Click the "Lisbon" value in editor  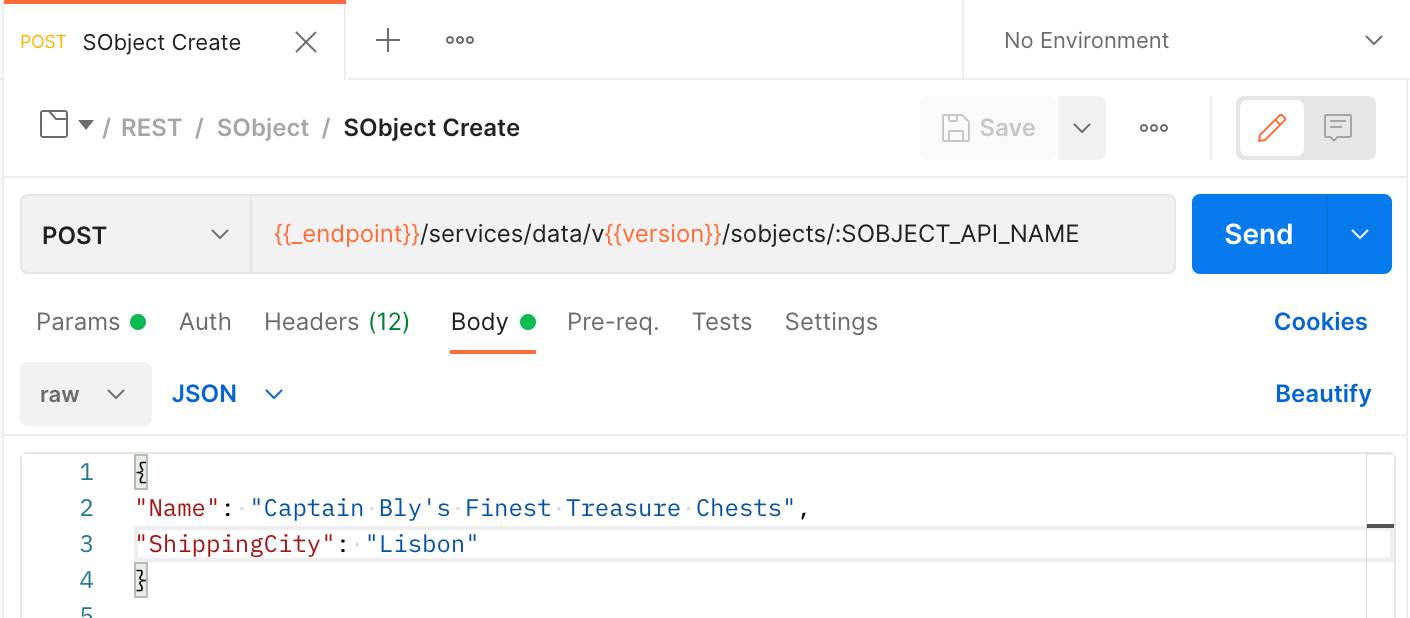(x=422, y=544)
